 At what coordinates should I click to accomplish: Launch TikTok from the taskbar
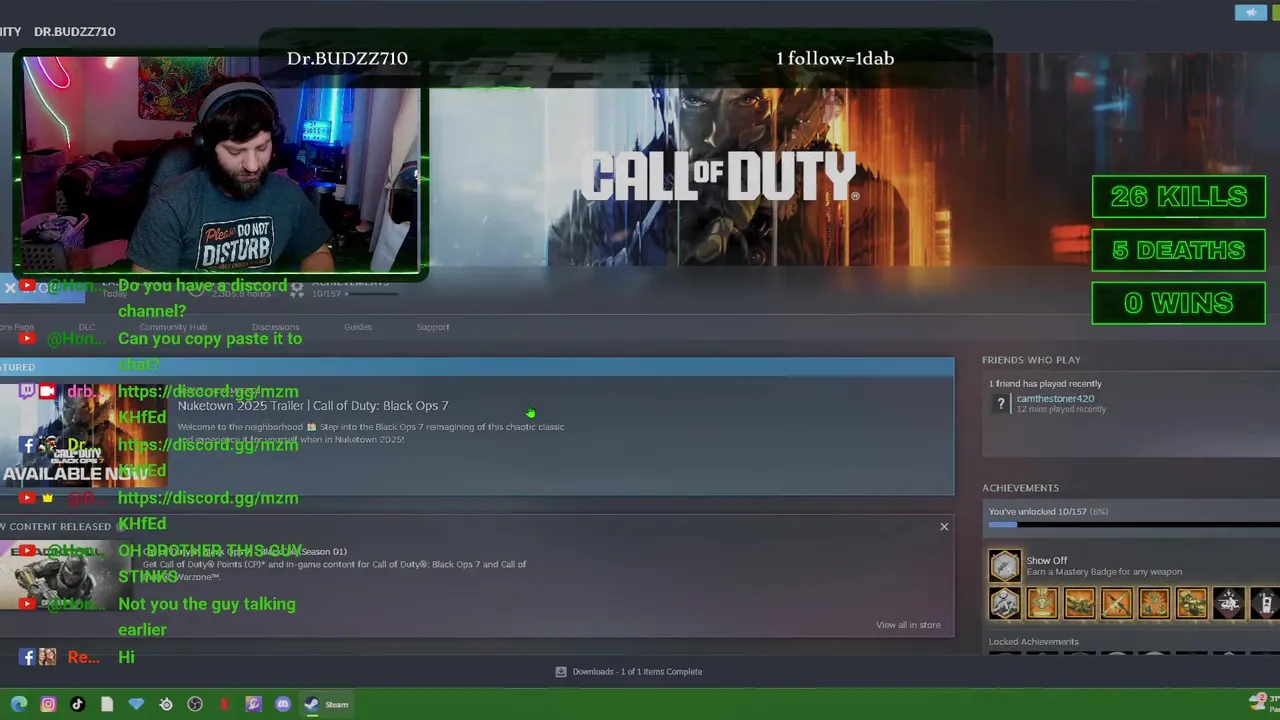point(77,704)
